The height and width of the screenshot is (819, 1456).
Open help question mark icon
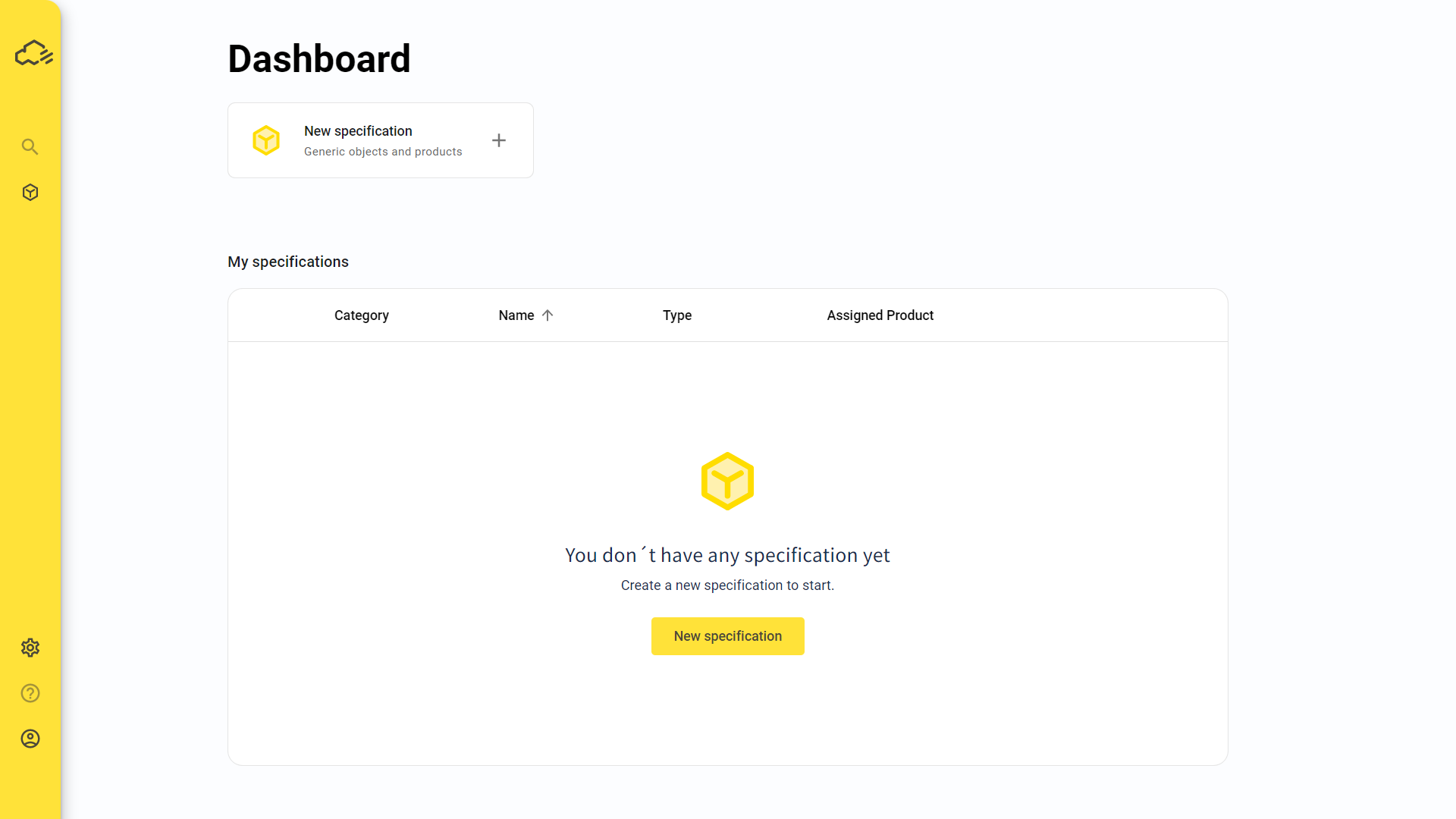(30, 693)
